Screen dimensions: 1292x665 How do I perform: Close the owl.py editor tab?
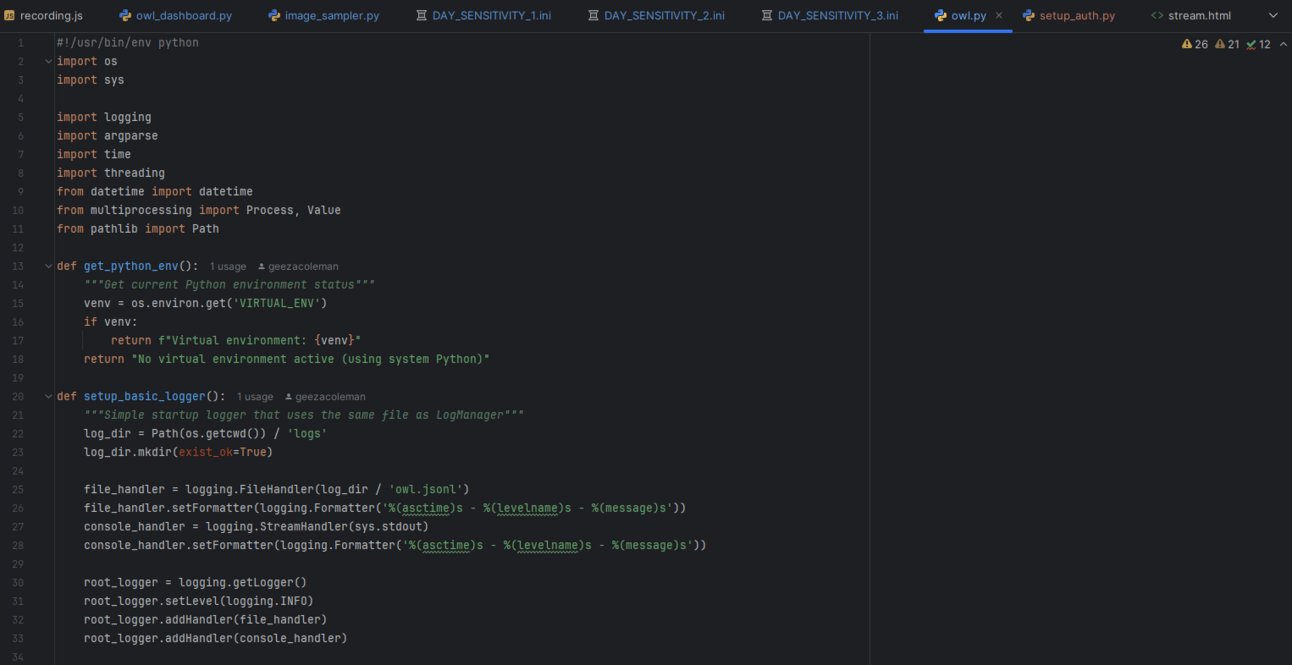pos(999,16)
